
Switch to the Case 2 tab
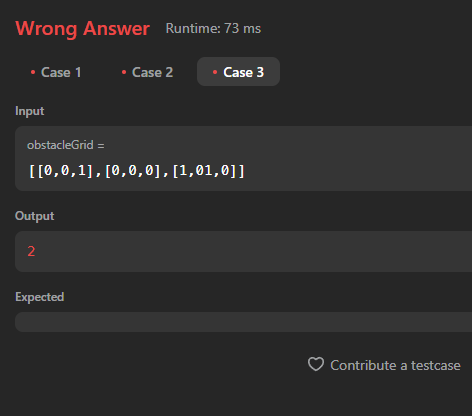[x=147, y=72]
